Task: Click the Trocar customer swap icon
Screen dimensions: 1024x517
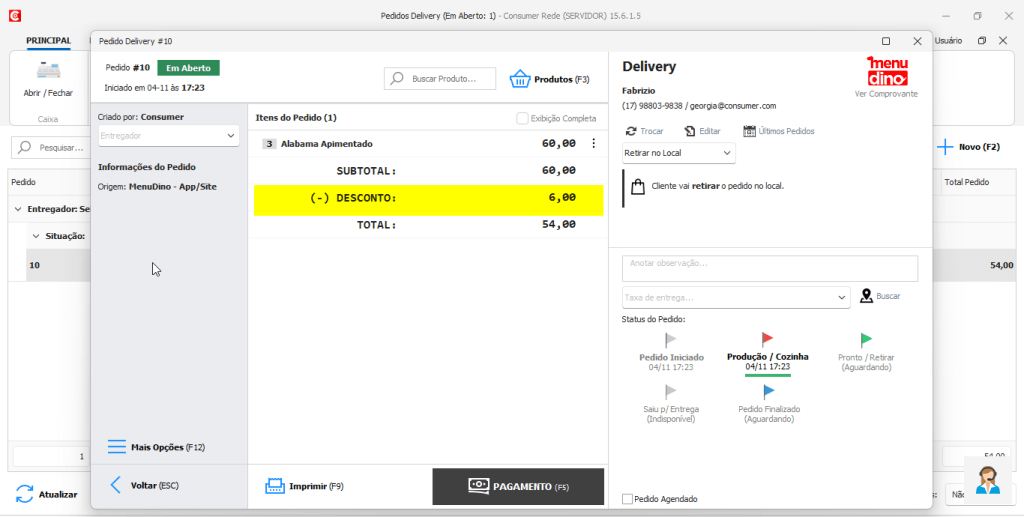Action: click(x=630, y=131)
